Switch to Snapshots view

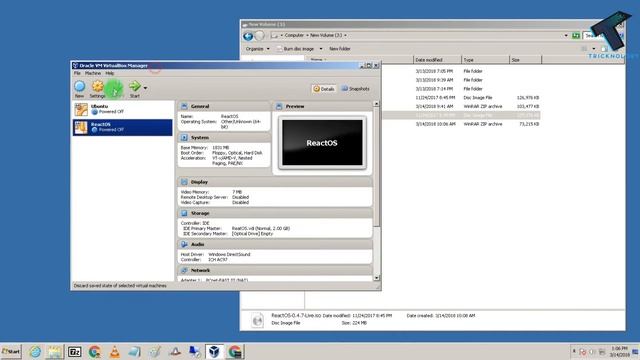[x=356, y=89]
